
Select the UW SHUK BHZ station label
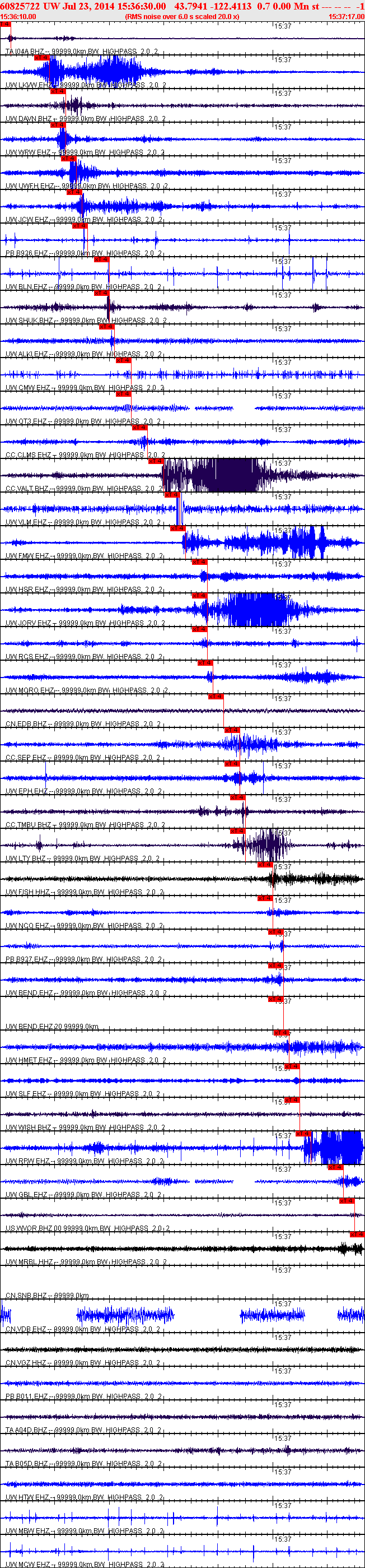(86, 320)
